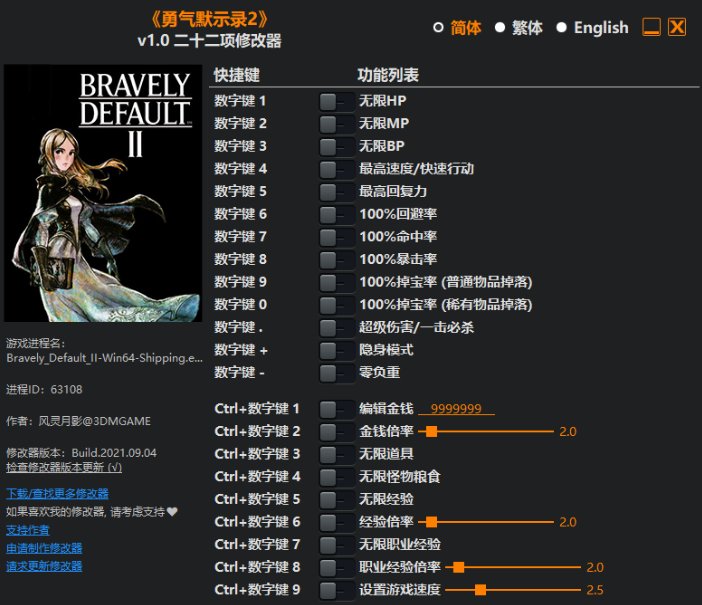Toggle the 金钱倍率 switch
This screenshot has height=605, width=702.
(337, 432)
